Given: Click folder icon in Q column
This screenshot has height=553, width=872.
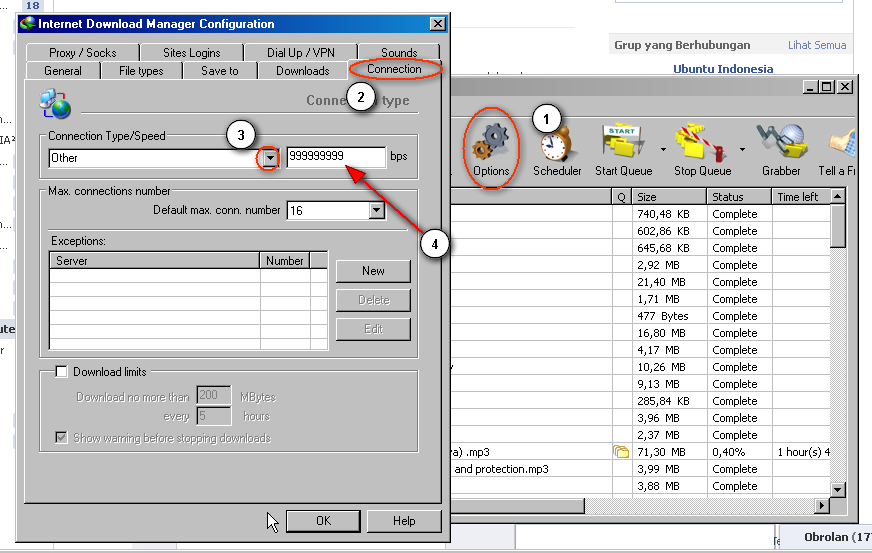Looking at the screenshot, I should [621, 452].
